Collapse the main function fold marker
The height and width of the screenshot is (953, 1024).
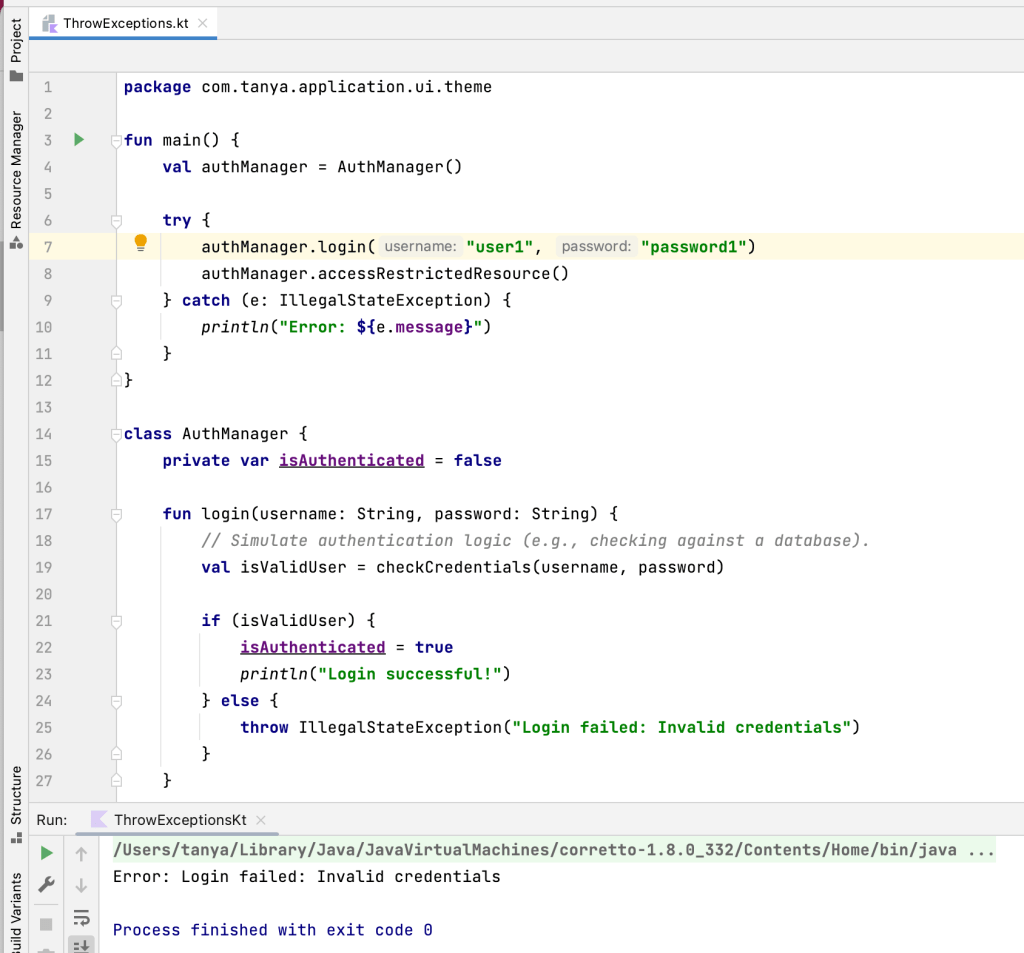pos(117,141)
